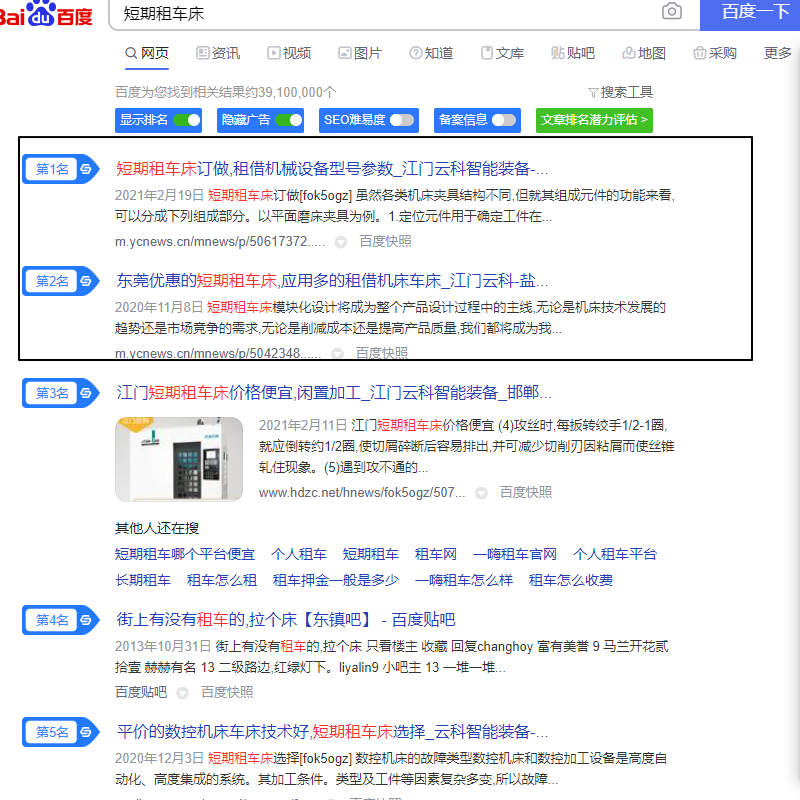Viewport: 800px width, 800px height.
Task: Click related search 租车押金一般是多少
Action: pyautogui.click(x=336, y=580)
